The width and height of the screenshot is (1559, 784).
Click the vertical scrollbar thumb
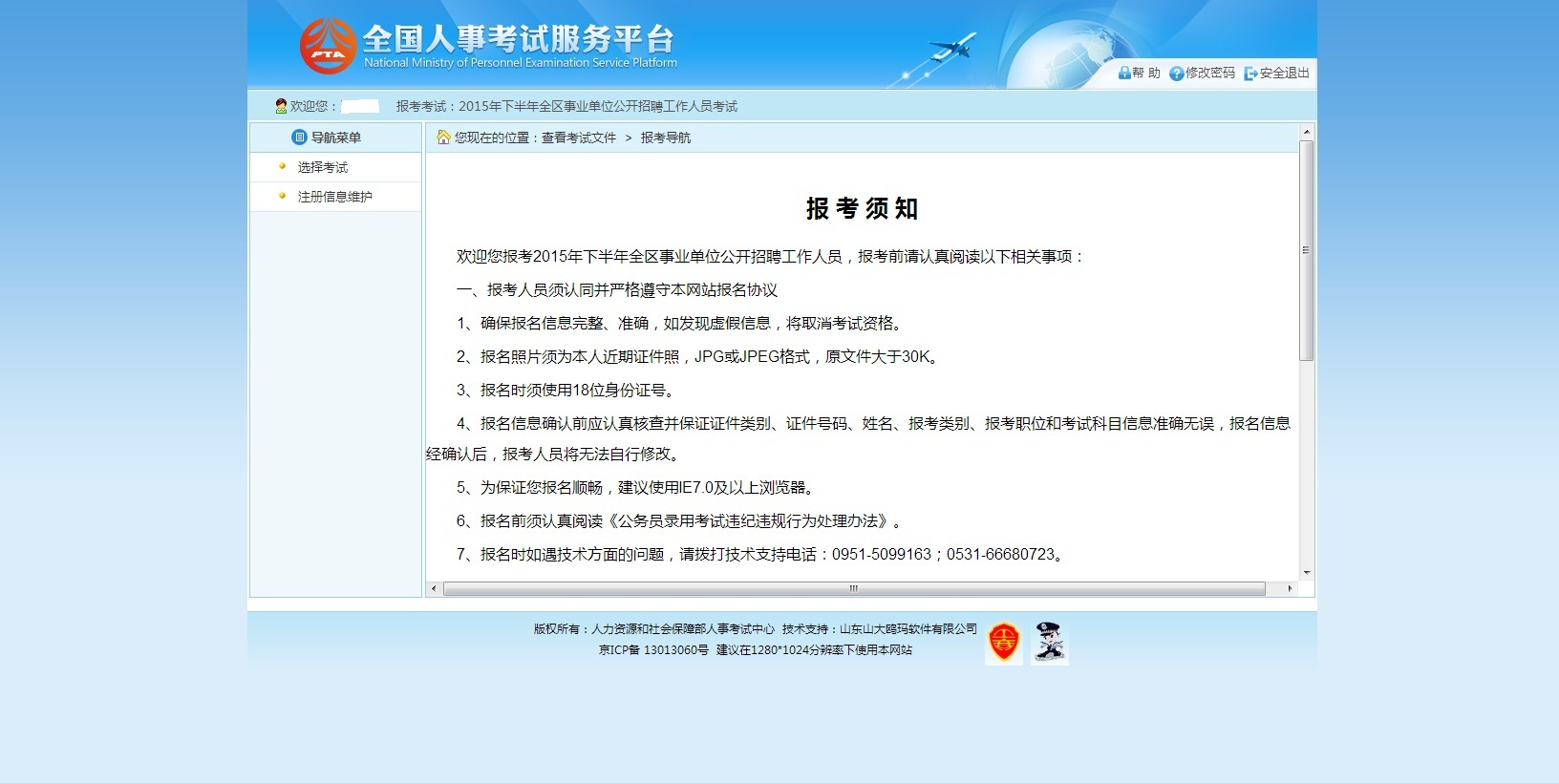(x=1307, y=250)
